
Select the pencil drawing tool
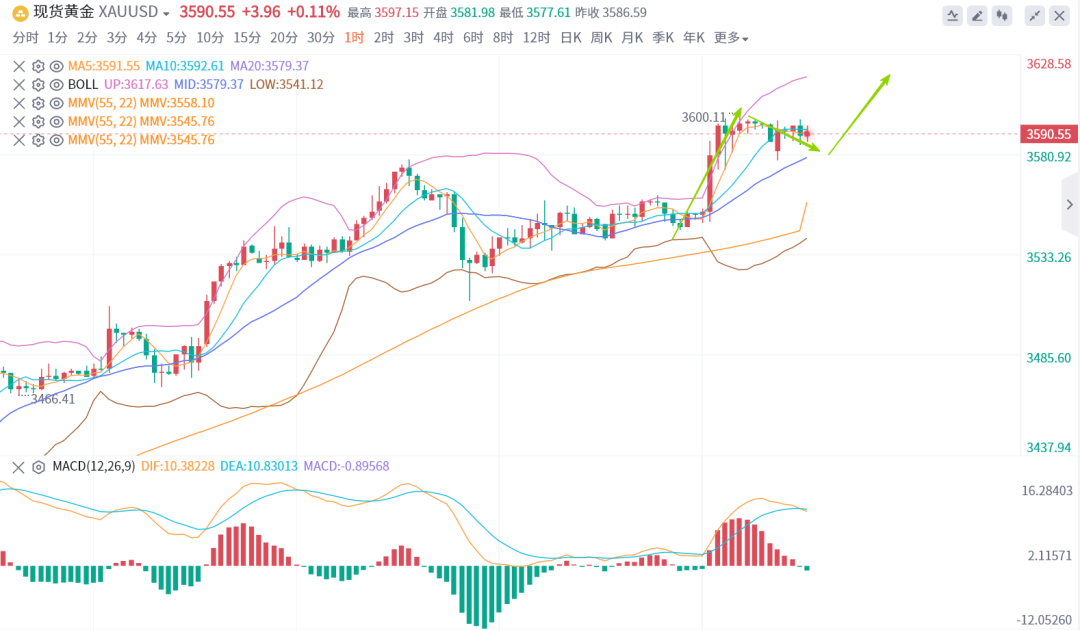click(x=978, y=15)
